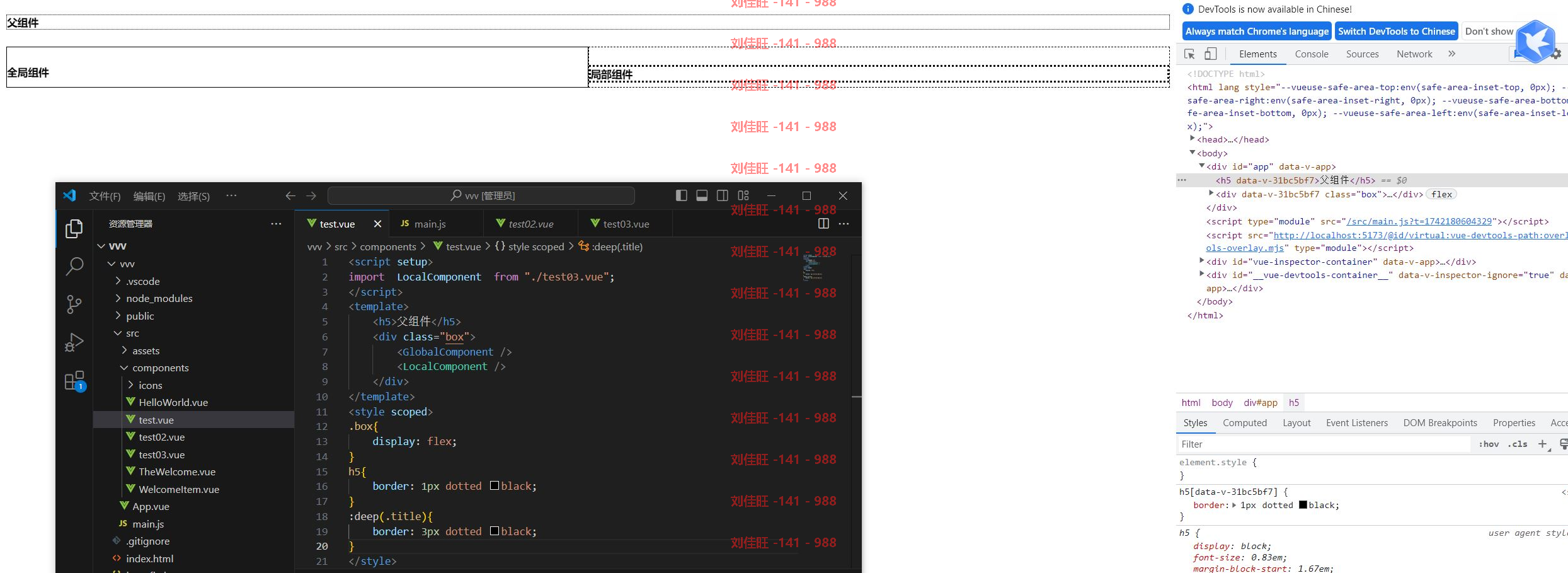Switch to the Sources tab in DevTools

pos(1362,54)
